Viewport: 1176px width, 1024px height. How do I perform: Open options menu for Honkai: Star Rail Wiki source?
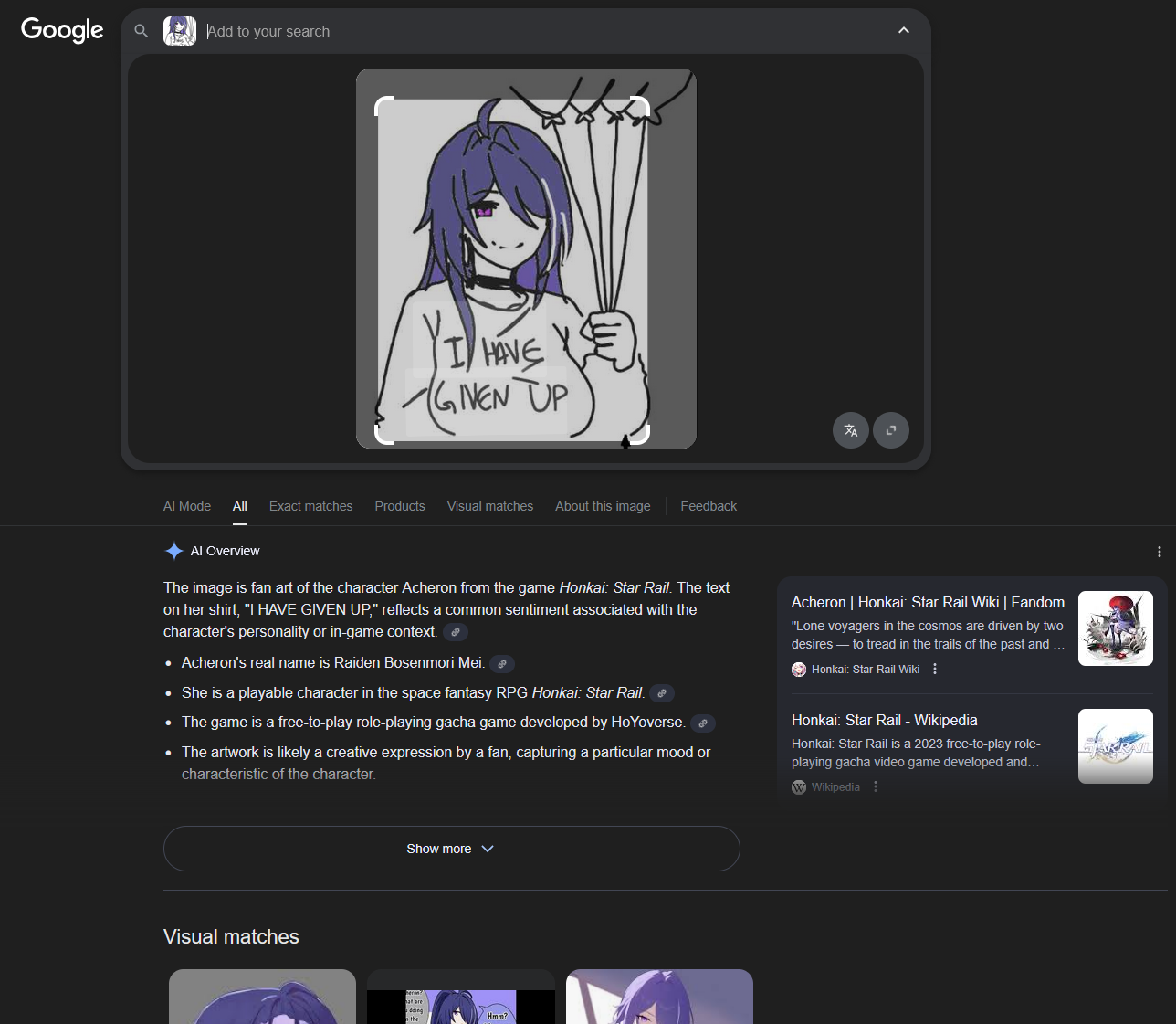(935, 670)
